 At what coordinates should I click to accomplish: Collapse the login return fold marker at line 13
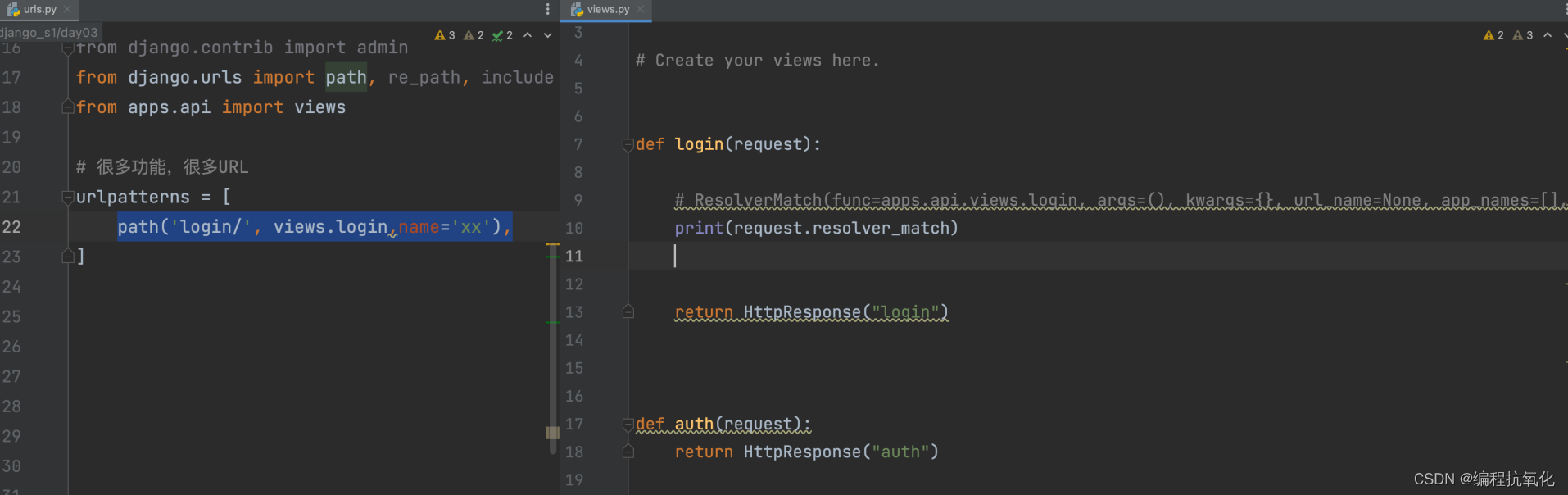pos(628,312)
